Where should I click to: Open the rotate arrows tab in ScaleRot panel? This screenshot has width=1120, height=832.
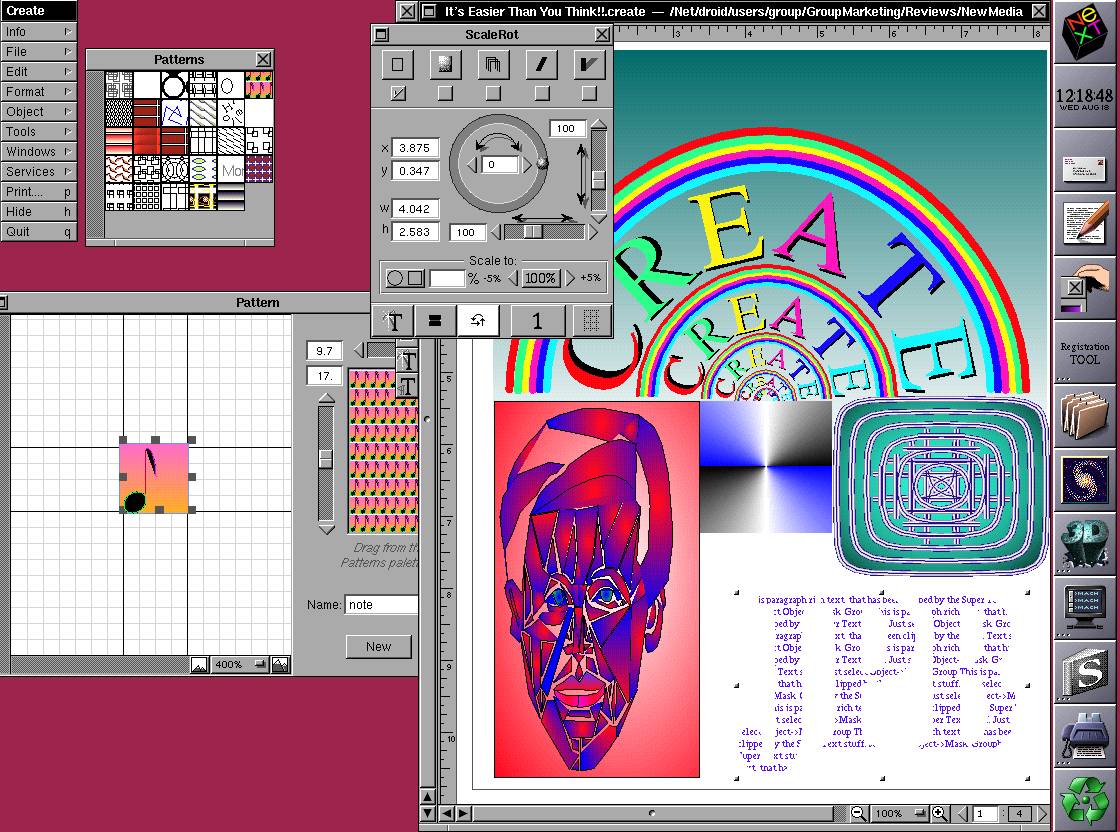pyautogui.click(x=478, y=321)
